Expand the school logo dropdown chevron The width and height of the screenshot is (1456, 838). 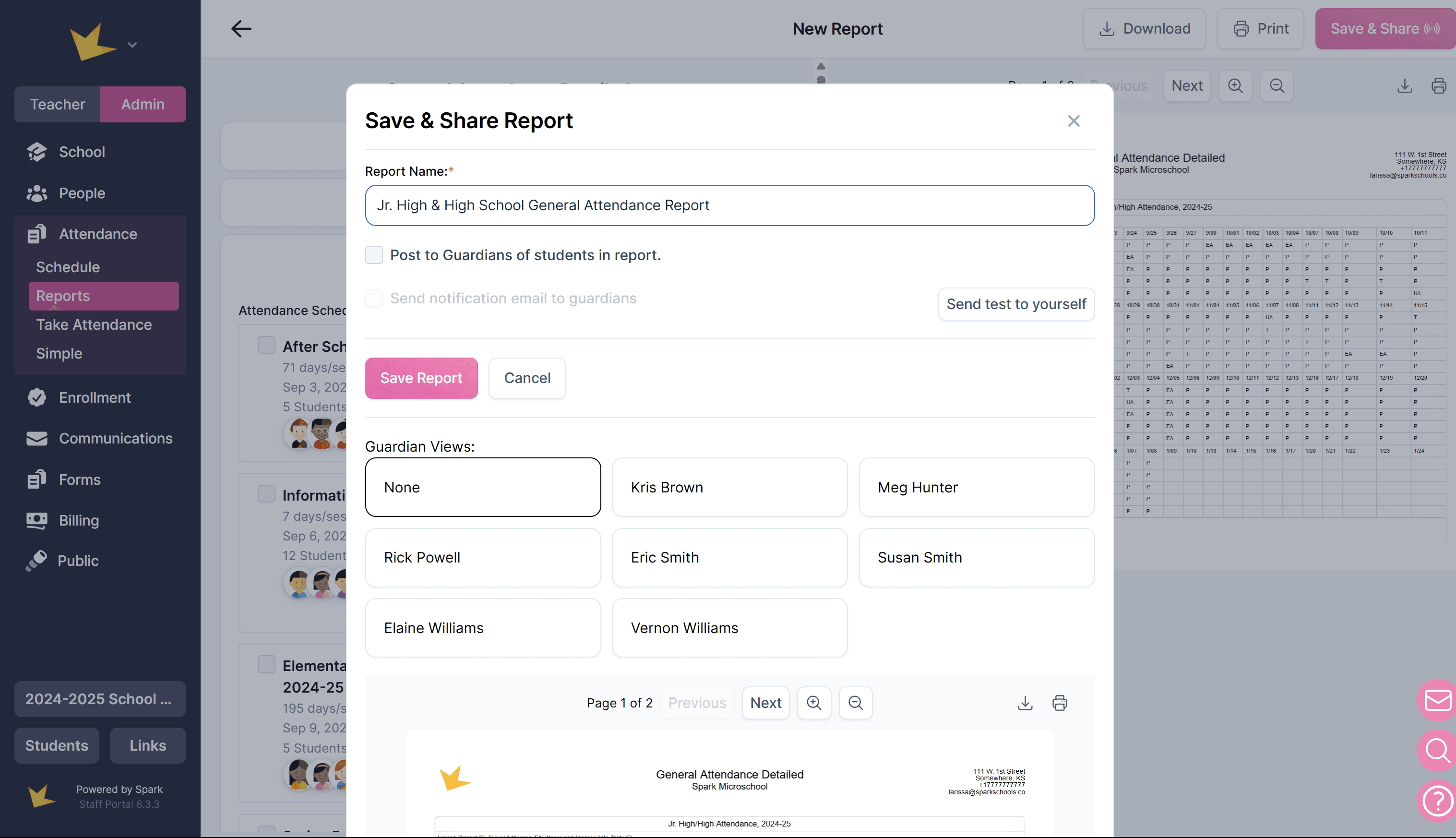point(132,45)
